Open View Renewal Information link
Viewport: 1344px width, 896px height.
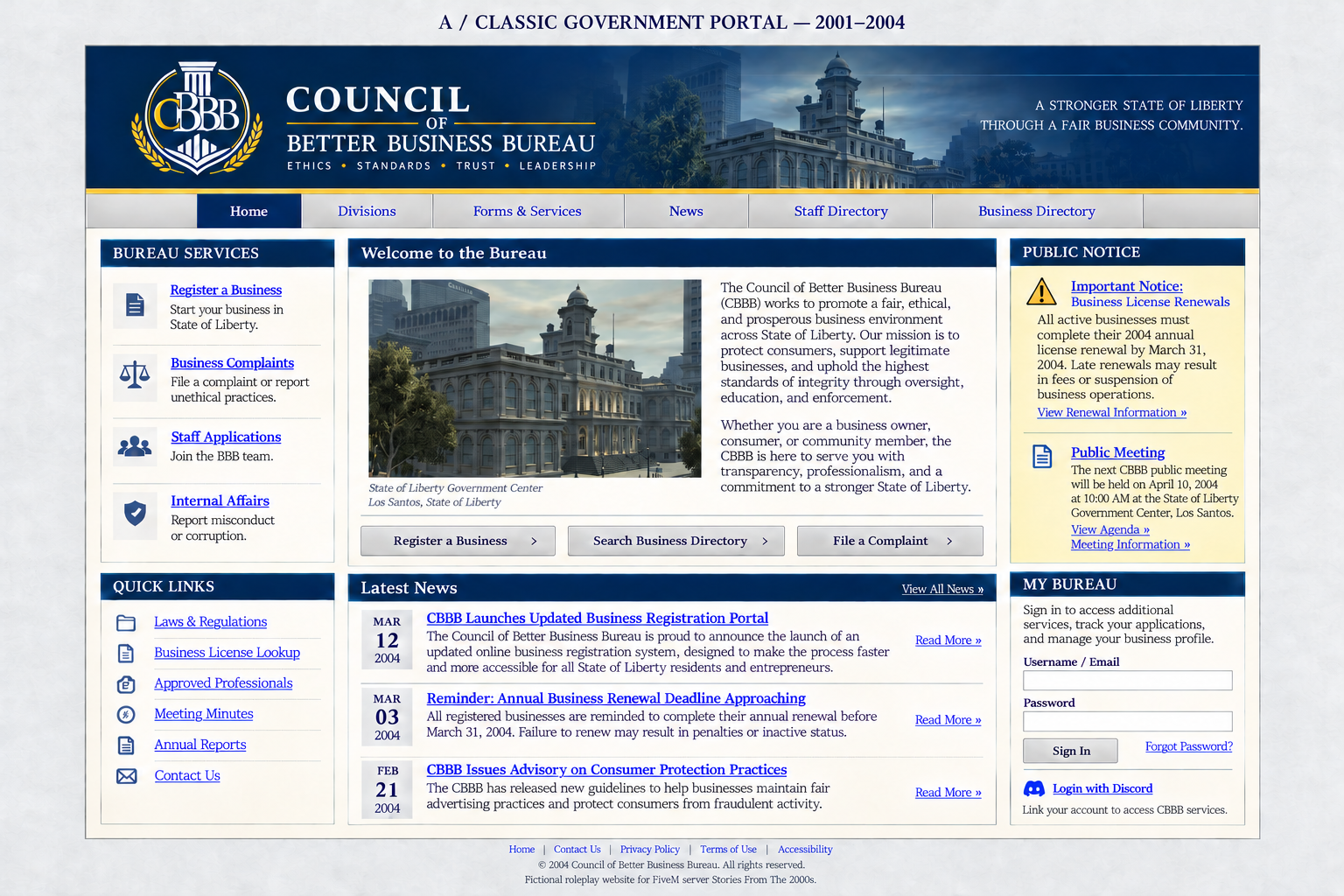1112,412
